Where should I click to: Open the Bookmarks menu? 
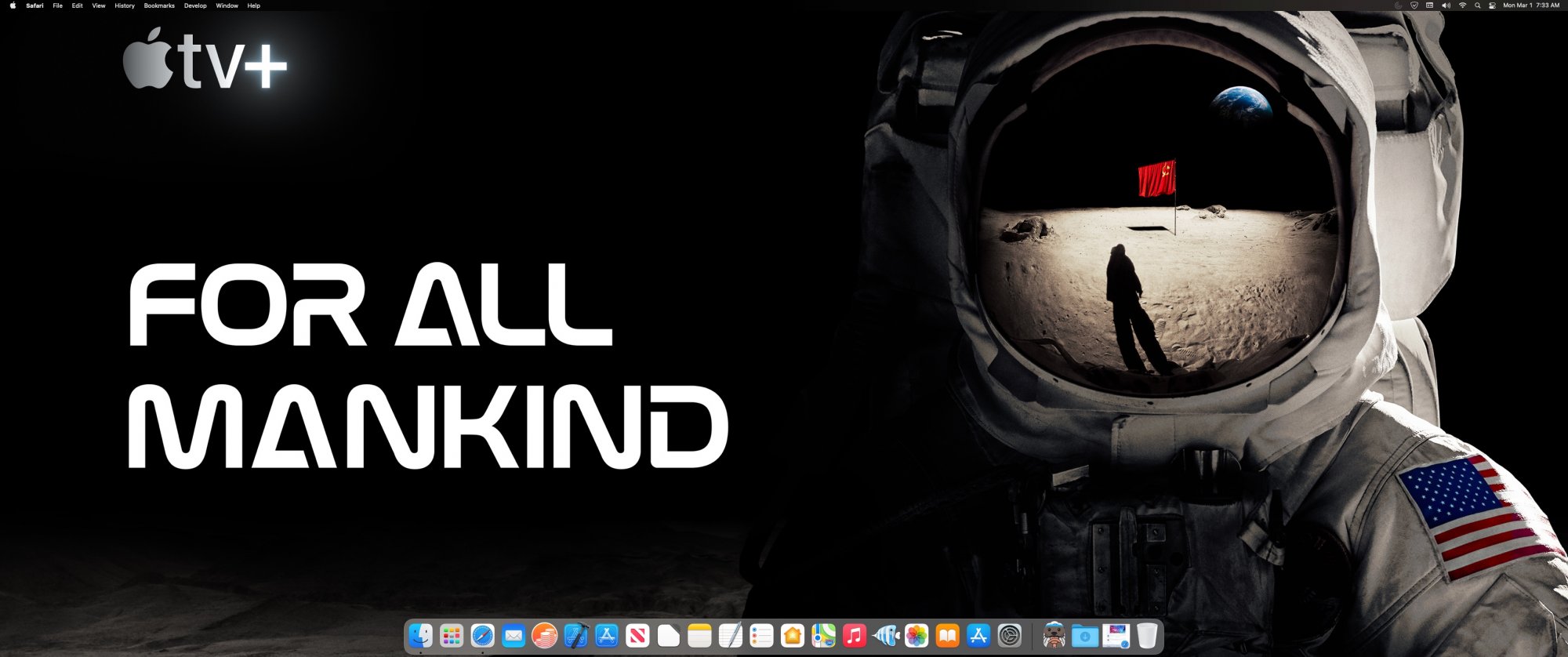159,5
